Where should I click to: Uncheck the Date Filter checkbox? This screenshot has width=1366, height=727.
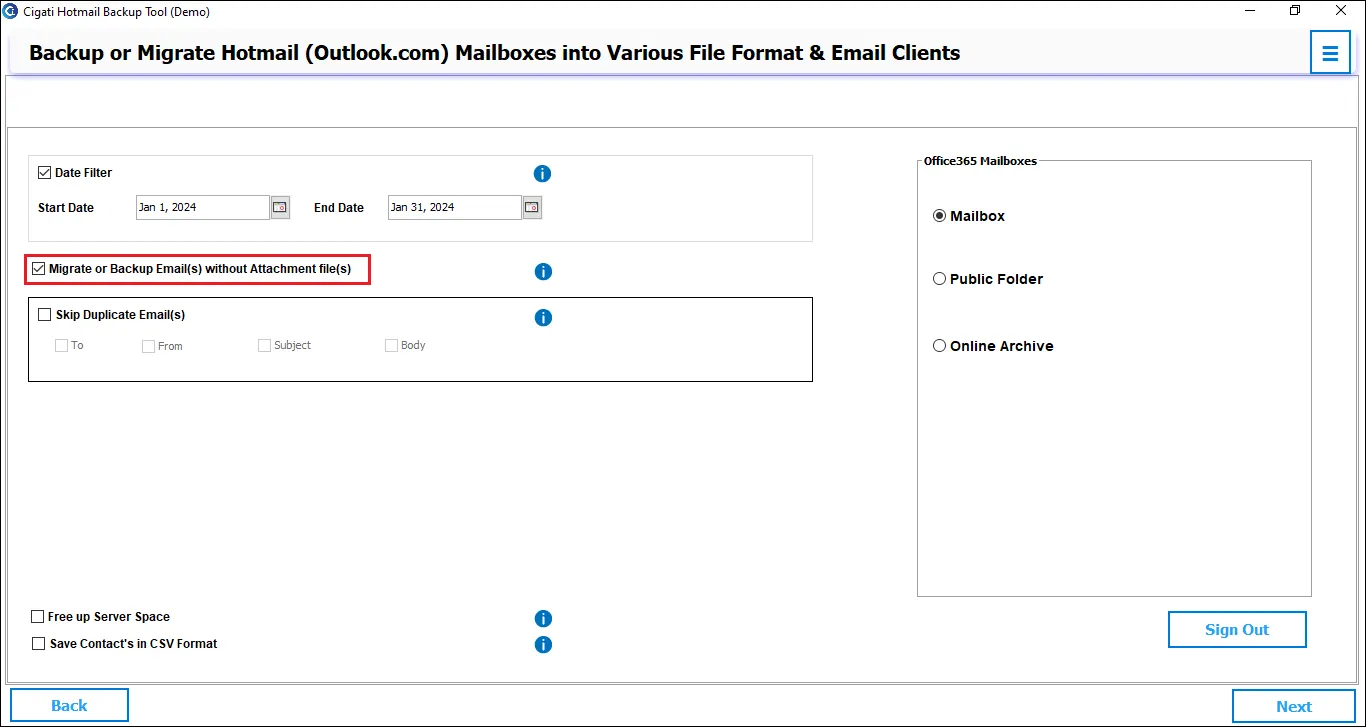[x=44, y=172]
